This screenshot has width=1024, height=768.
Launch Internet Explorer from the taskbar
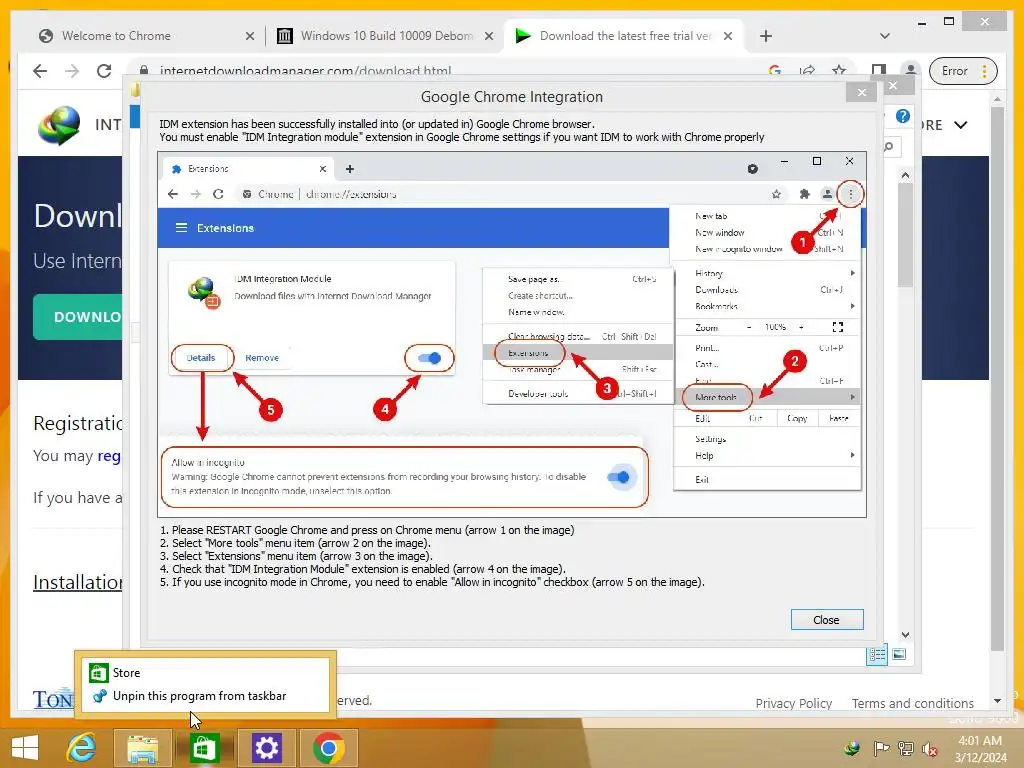[x=82, y=748]
